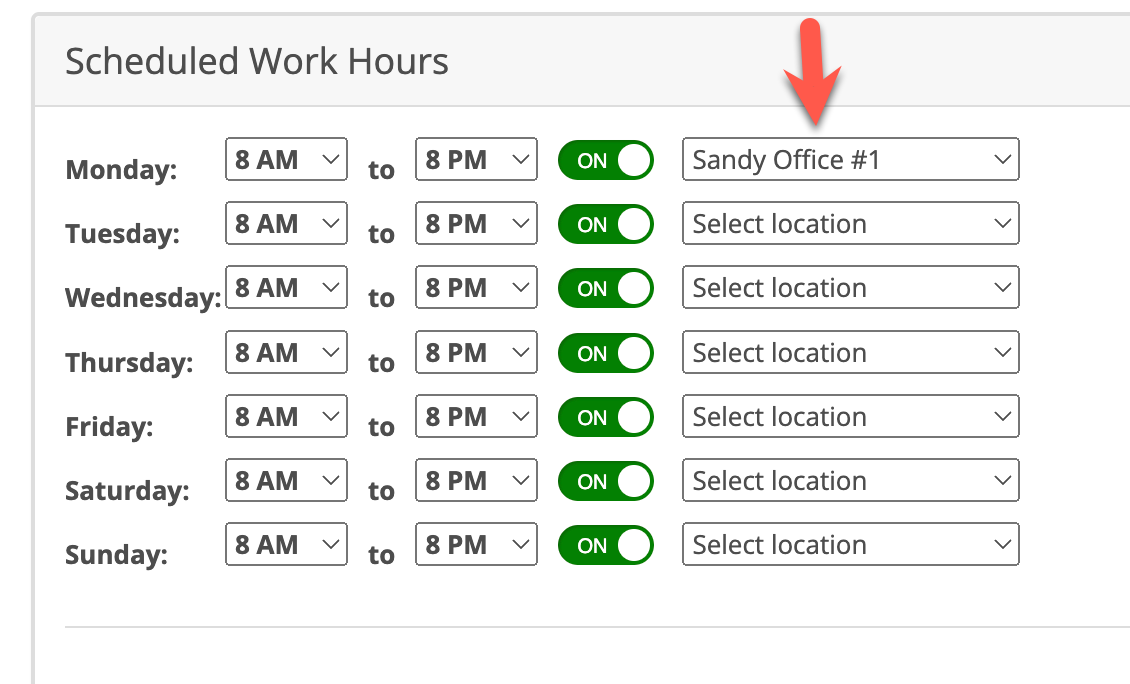
Task: Expand the chevron on Wednesday's location dropdown
Action: click(x=1005, y=287)
